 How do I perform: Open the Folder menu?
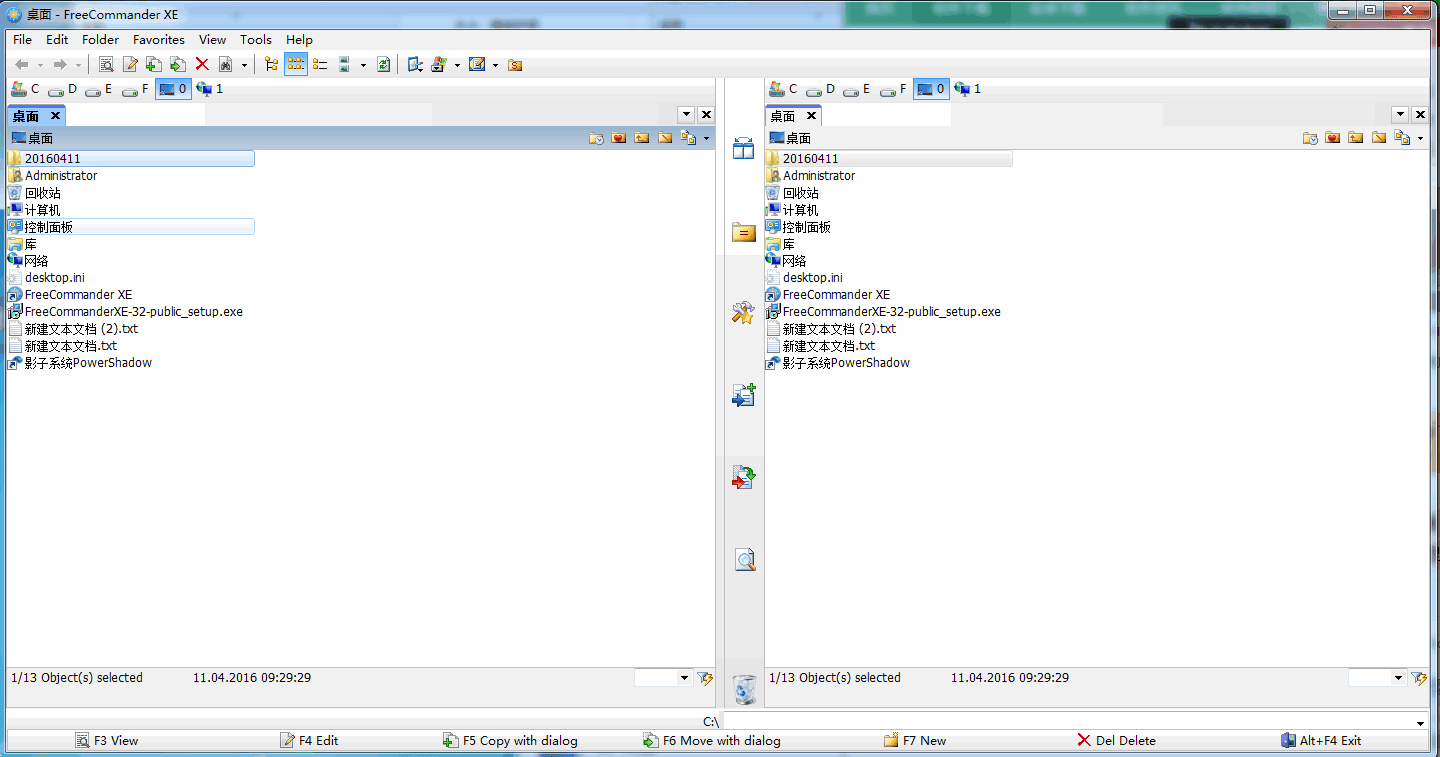(x=100, y=40)
